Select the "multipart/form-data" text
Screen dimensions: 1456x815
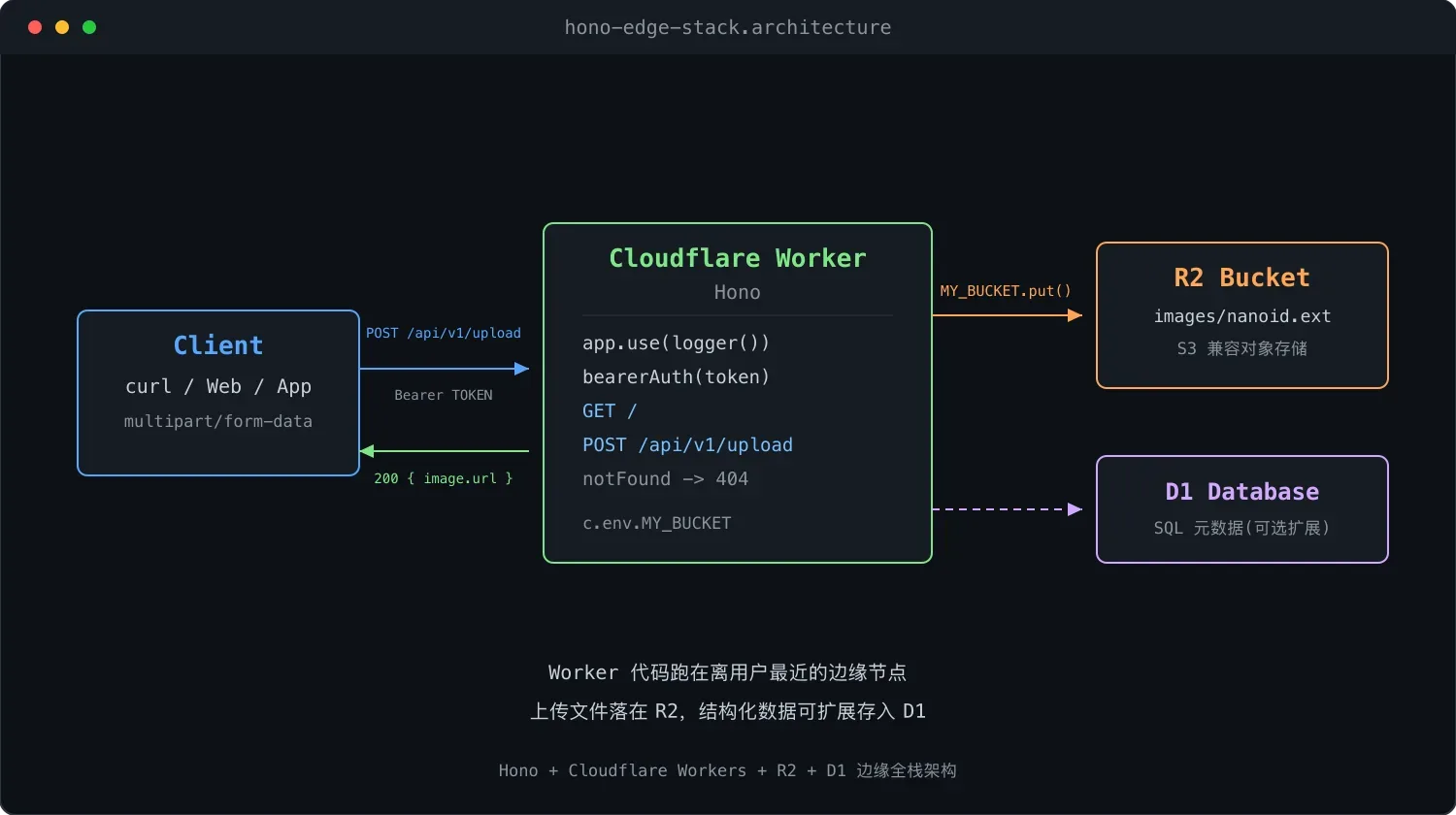tap(218, 421)
